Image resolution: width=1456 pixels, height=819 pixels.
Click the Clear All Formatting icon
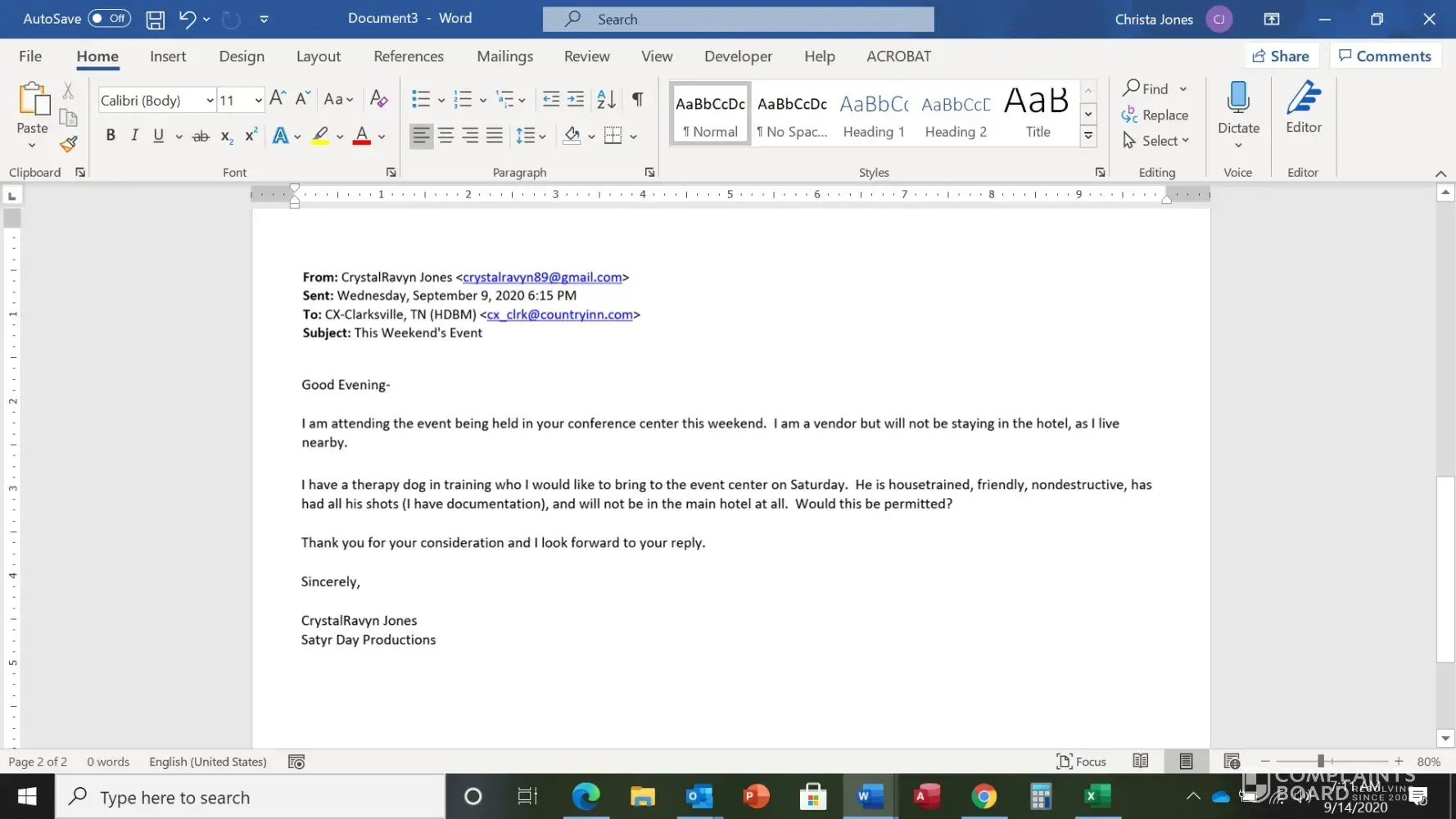[378, 99]
